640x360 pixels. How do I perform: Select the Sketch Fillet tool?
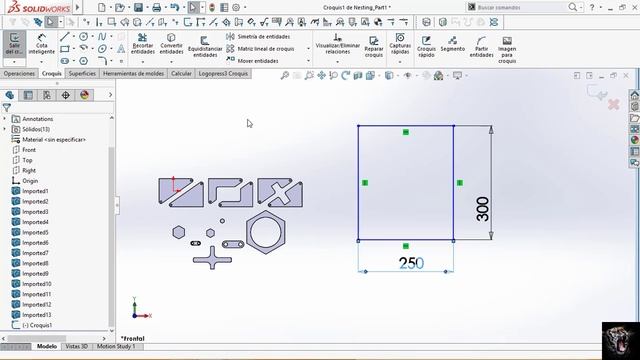[102, 61]
